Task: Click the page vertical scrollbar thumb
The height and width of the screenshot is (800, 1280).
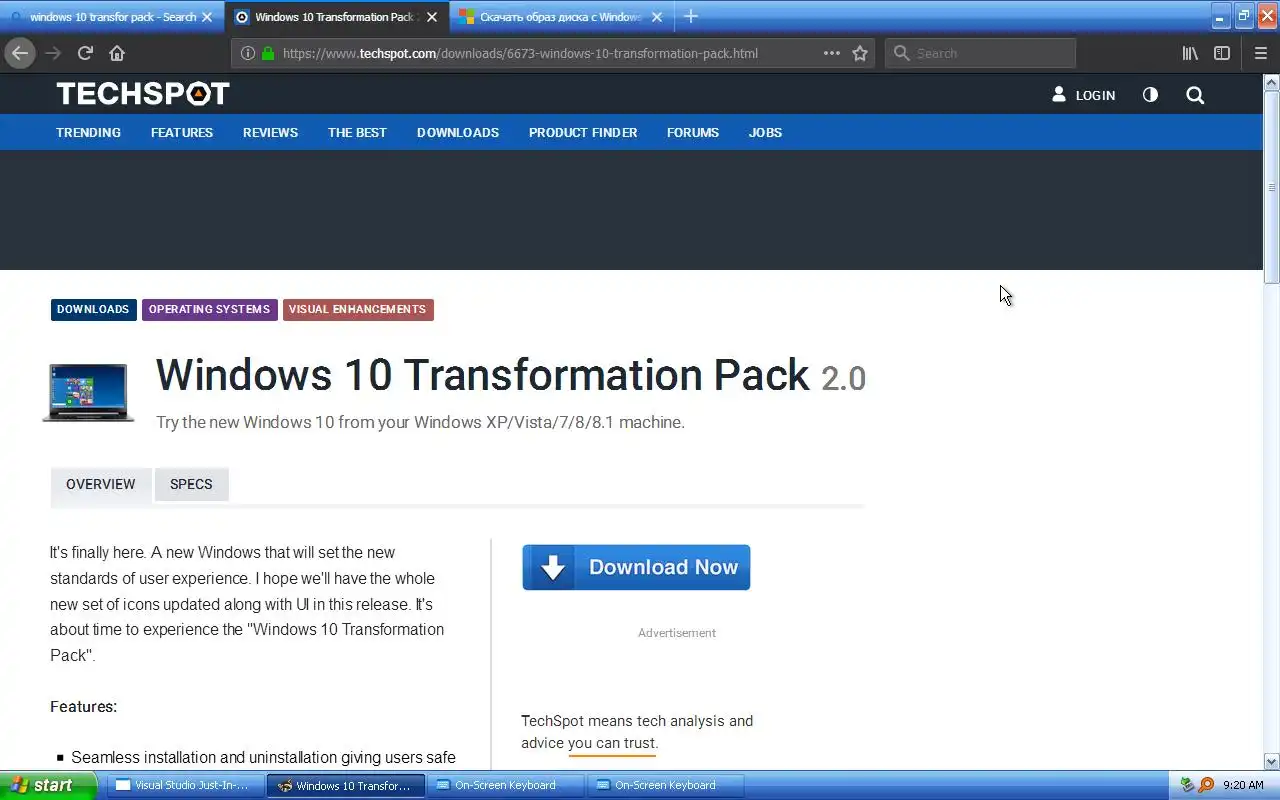Action: click(x=1272, y=187)
